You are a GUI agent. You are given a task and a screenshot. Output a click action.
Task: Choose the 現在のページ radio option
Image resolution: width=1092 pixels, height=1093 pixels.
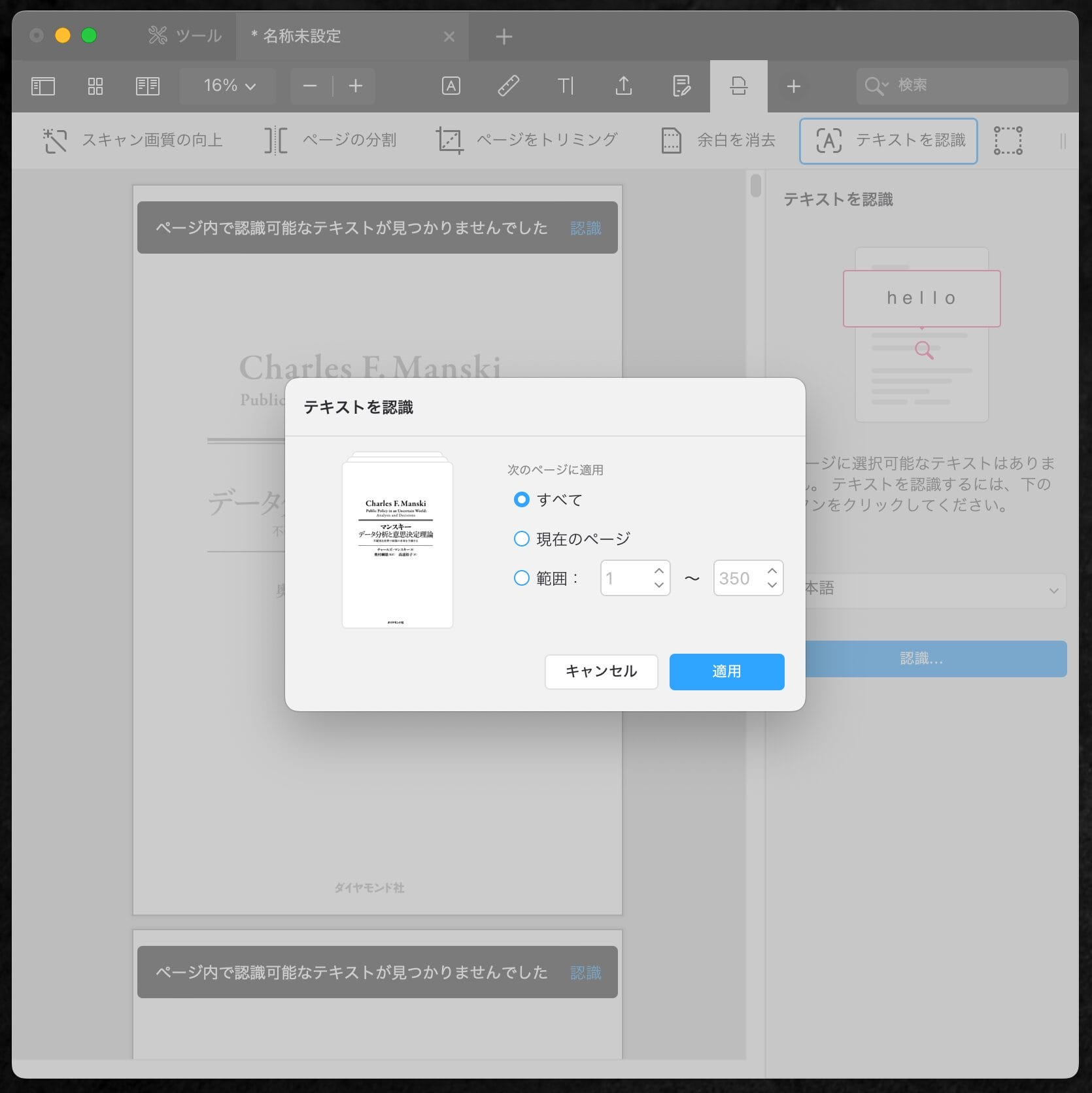click(521, 539)
